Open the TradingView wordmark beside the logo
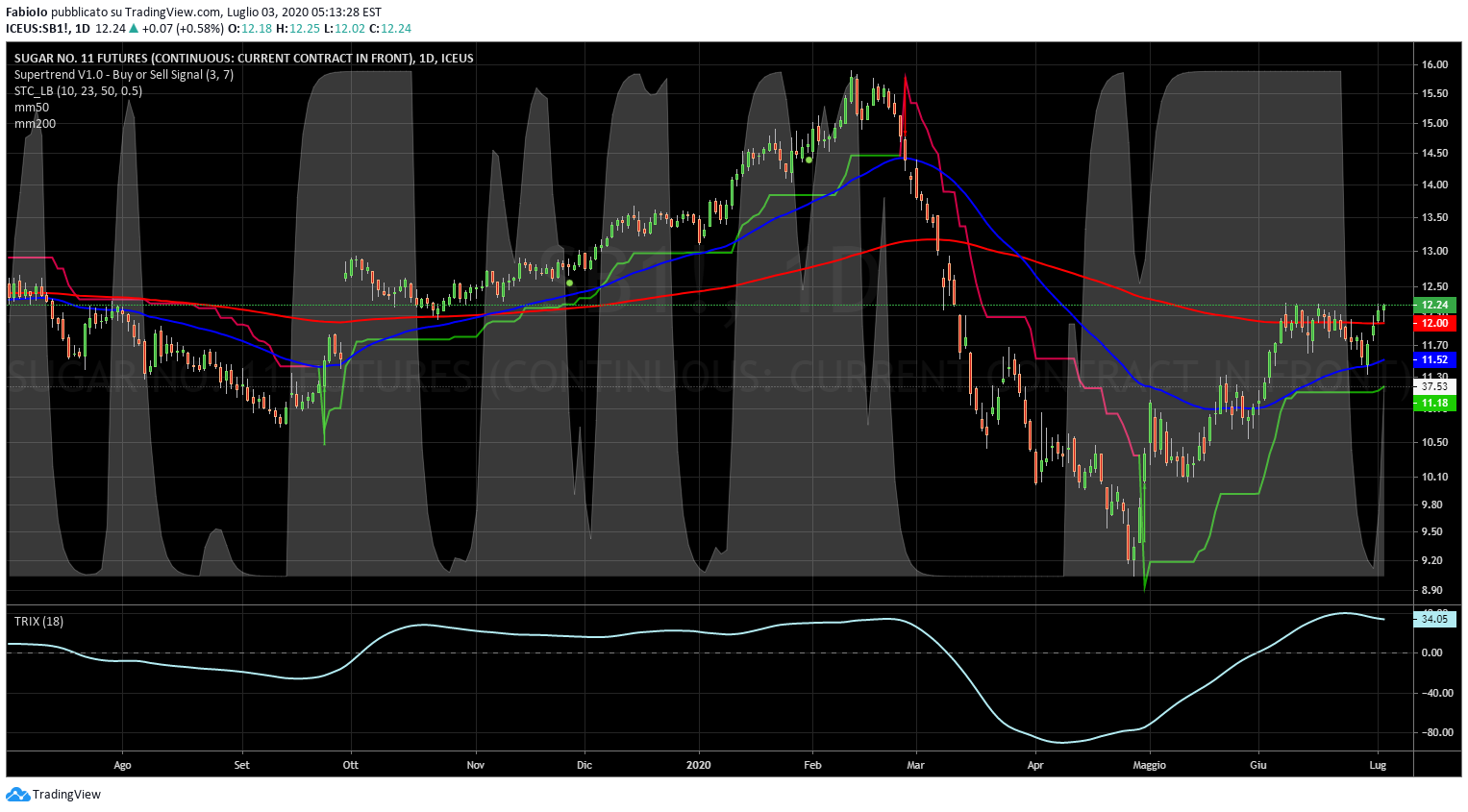Screen dimensions: 1468x812 [66, 795]
